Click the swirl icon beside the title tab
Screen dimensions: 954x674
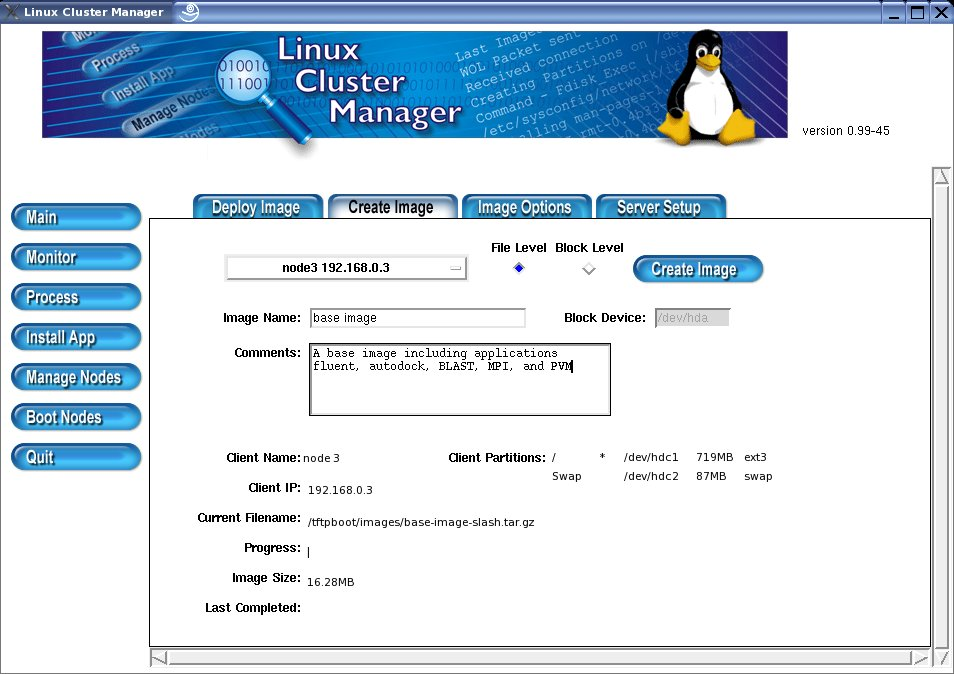(189, 12)
